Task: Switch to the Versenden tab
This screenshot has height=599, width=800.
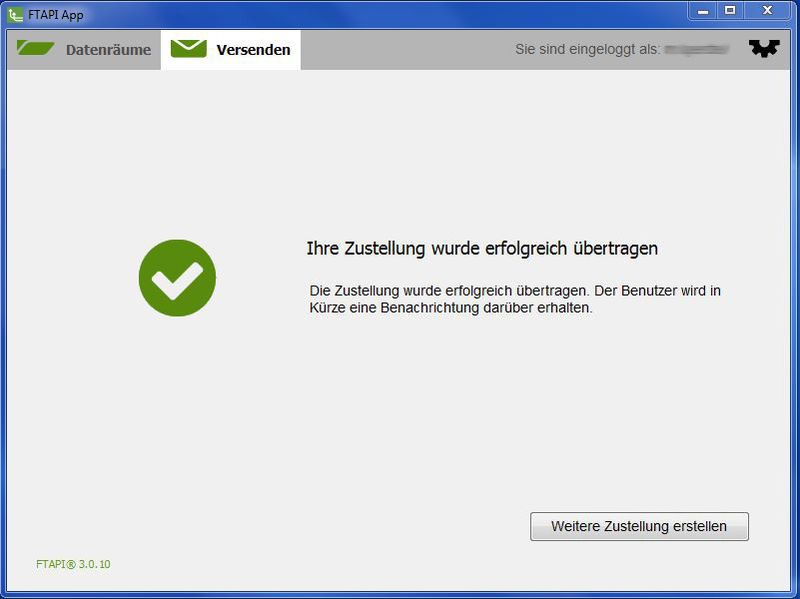Action: tap(231, 49)
